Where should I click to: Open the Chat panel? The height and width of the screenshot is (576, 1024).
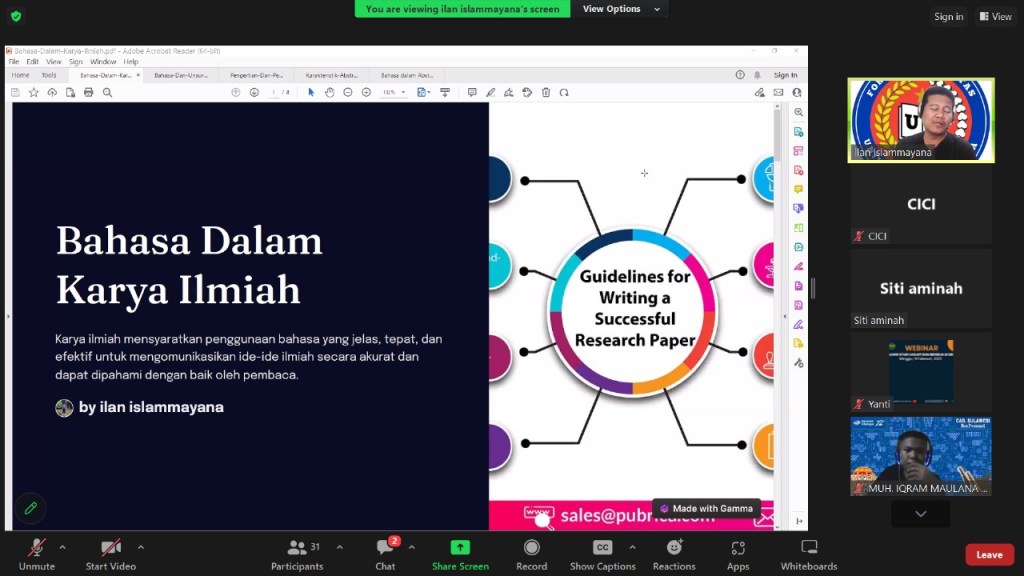(385, 554)
